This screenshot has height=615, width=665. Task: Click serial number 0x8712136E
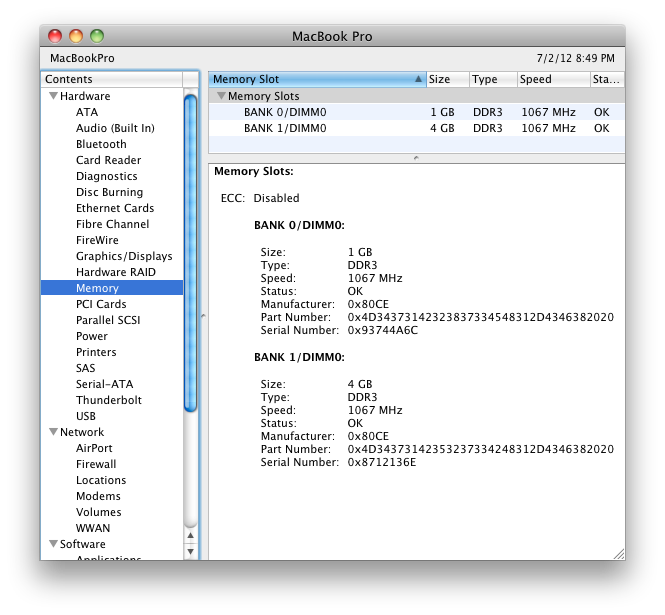[382, 462]
